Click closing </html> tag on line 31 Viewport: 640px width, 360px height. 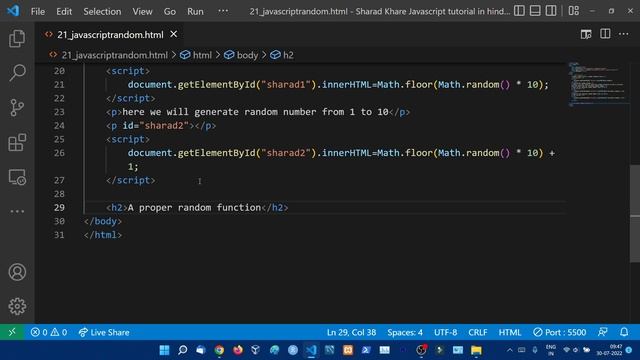(103, 235)
